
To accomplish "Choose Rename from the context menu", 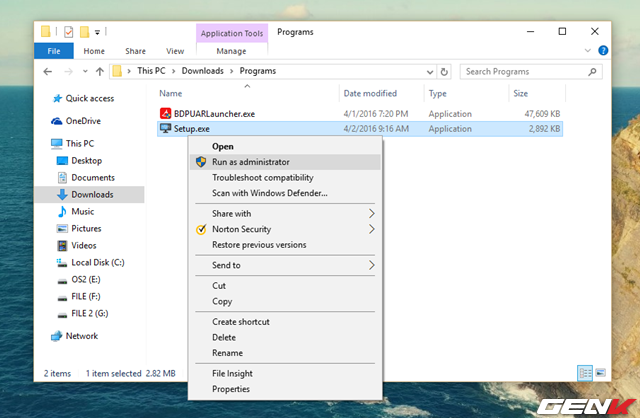I will (x=285, y=353).
